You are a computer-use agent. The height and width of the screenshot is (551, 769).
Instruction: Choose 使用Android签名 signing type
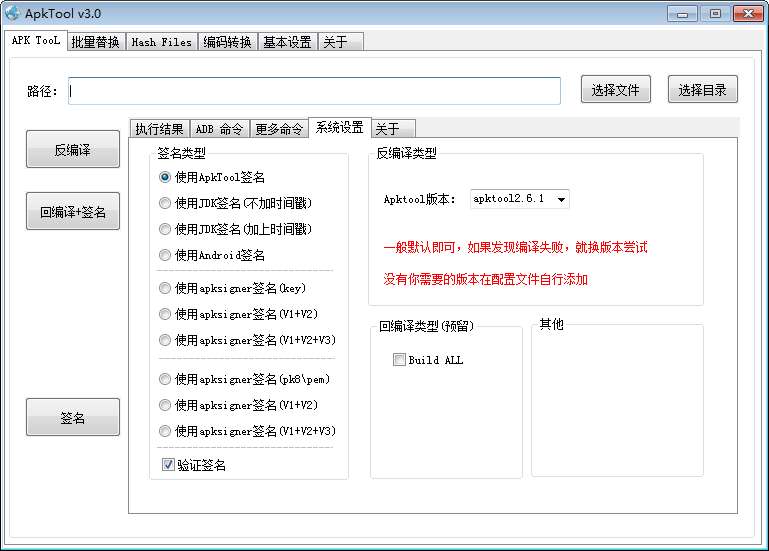click(165, 255)
